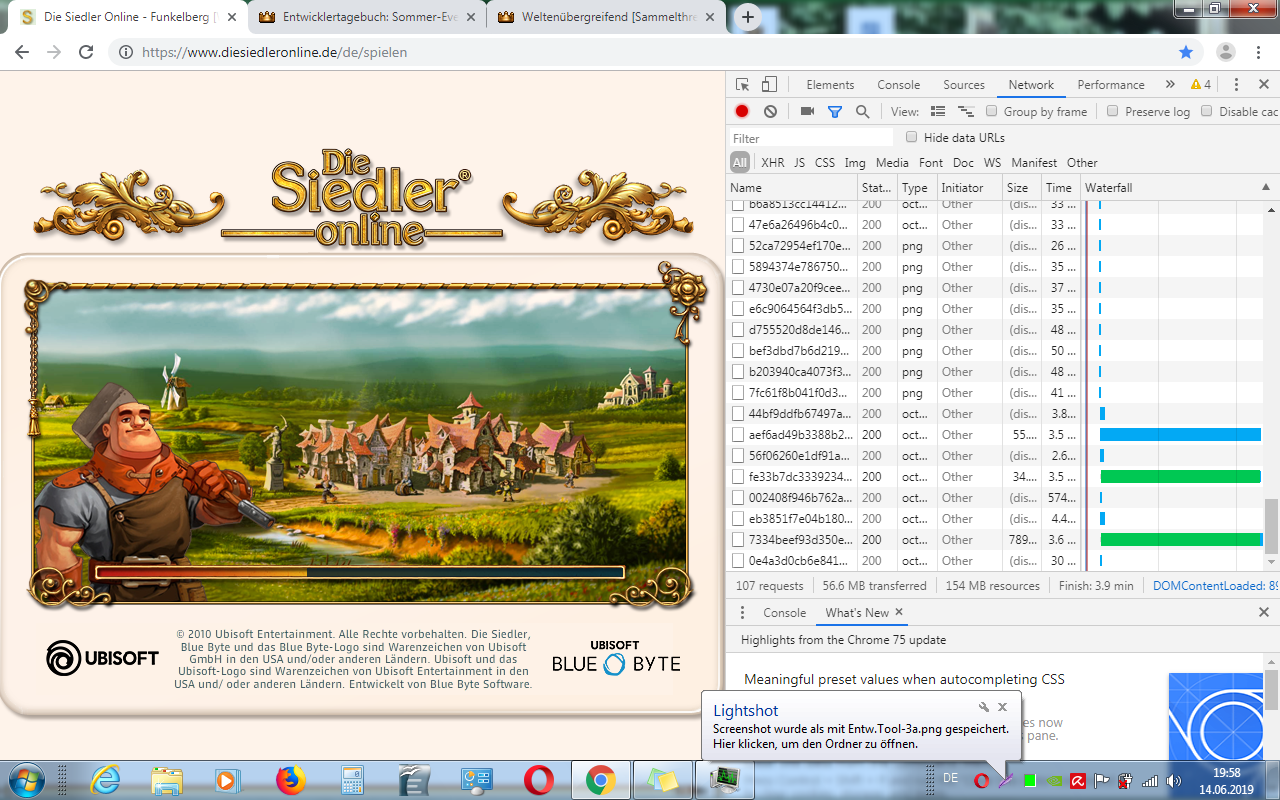
Task: Open Opera from the taskbar
Action: tap(539, 779)
